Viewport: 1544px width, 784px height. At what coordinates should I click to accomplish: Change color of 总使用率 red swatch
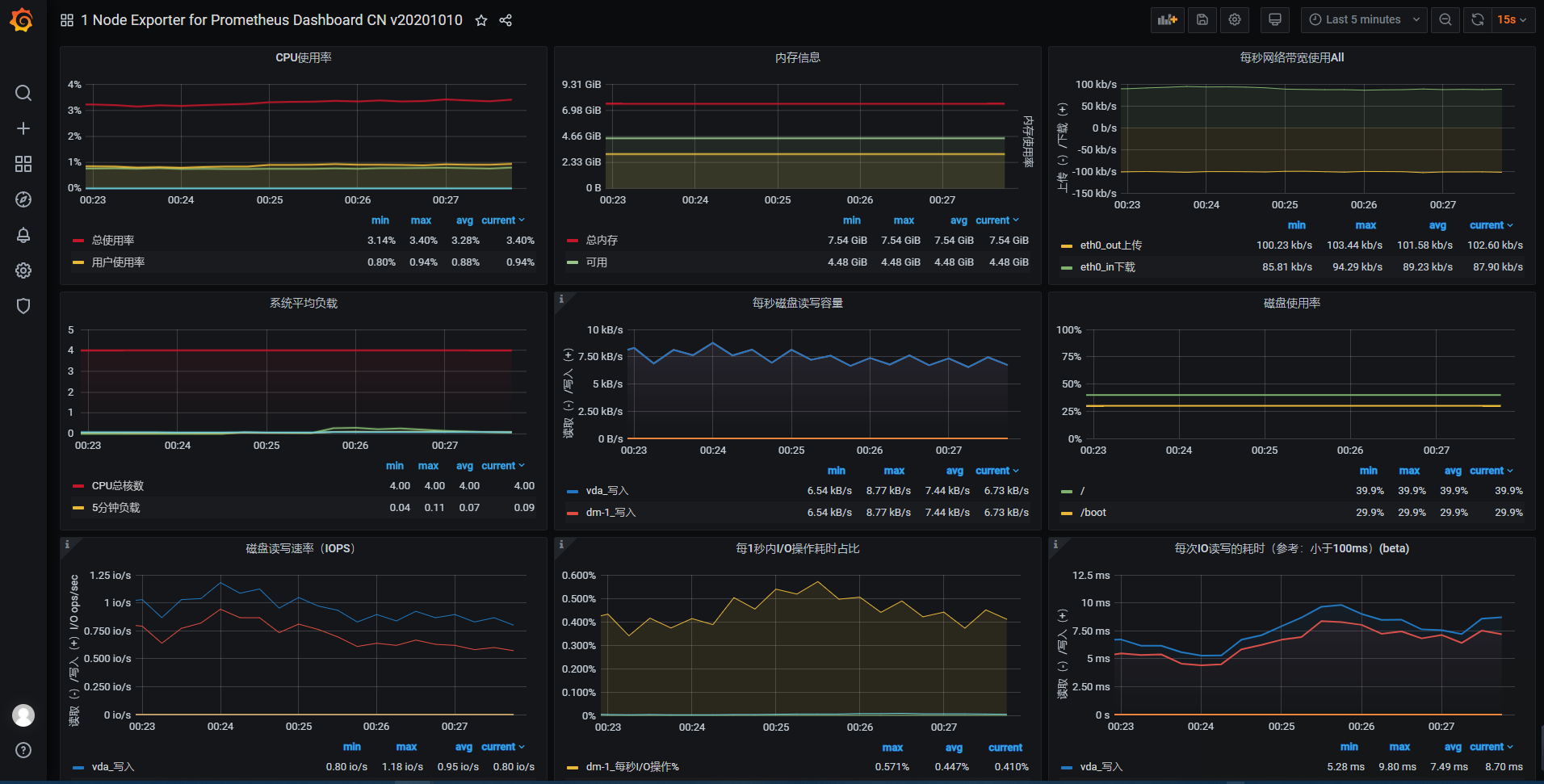(x=78, y=241)
